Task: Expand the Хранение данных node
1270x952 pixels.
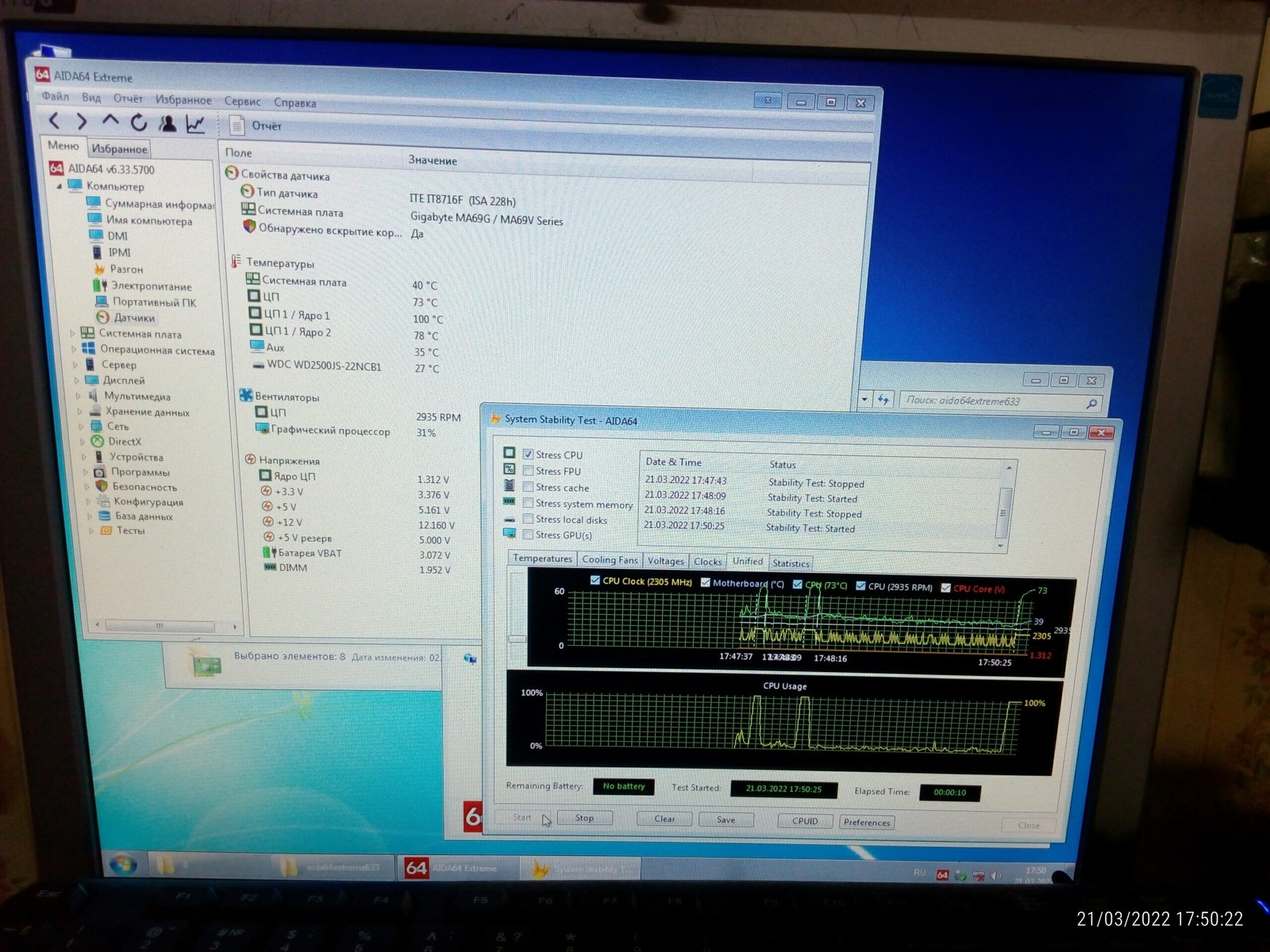Action: (79, 411)
